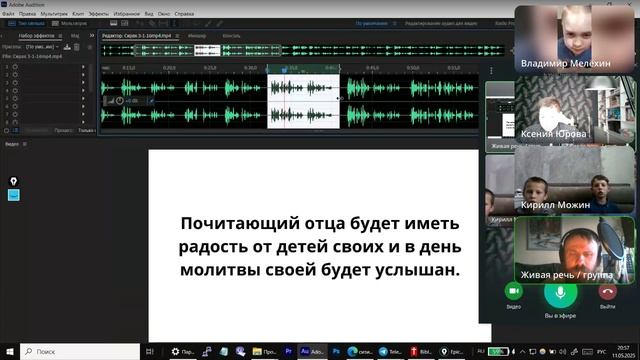Open effect list arrow for slot 3
Screen dimensions: 640x360
click(x=83, y=83)
